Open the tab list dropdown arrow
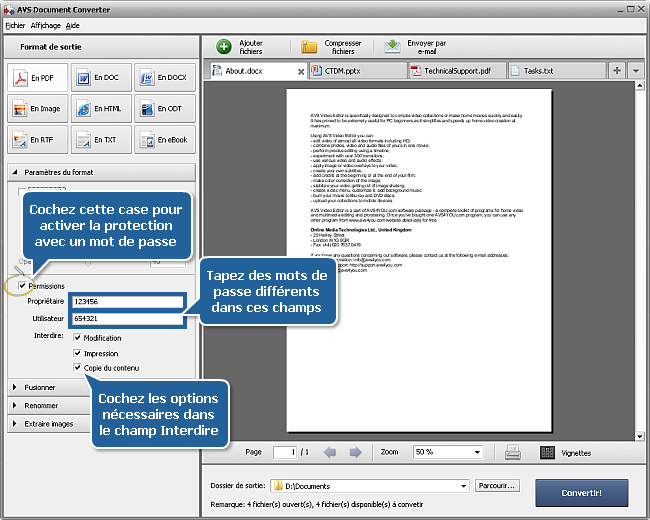 (635, 70)
